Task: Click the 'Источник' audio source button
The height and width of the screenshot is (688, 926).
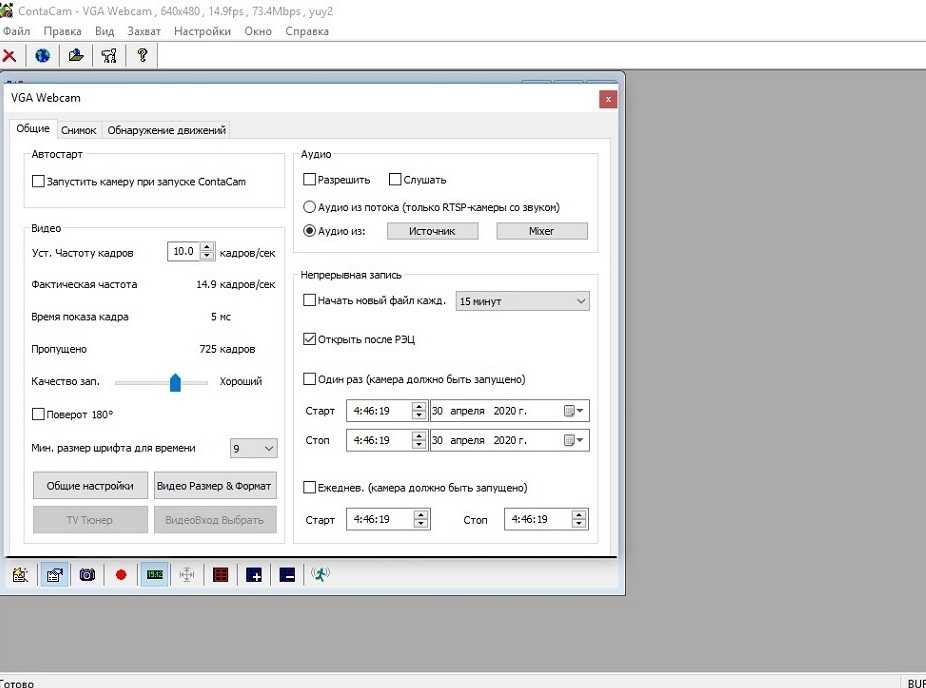Action: coord(432,231)
